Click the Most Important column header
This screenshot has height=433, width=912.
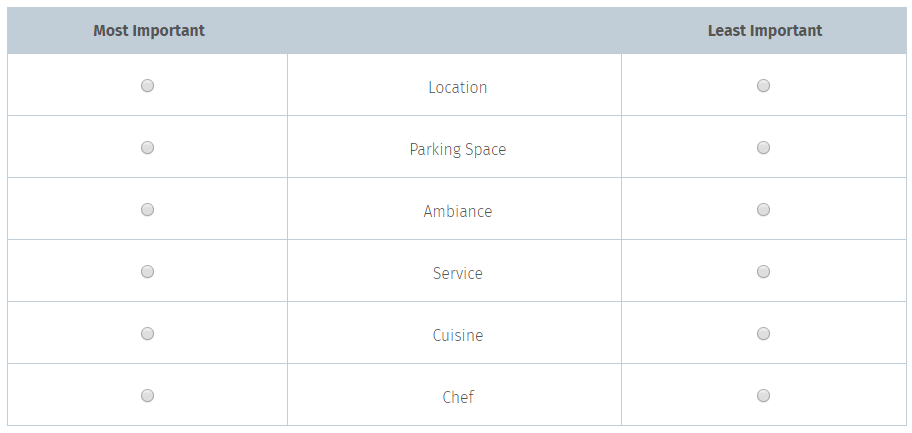[x=149, y=30]
